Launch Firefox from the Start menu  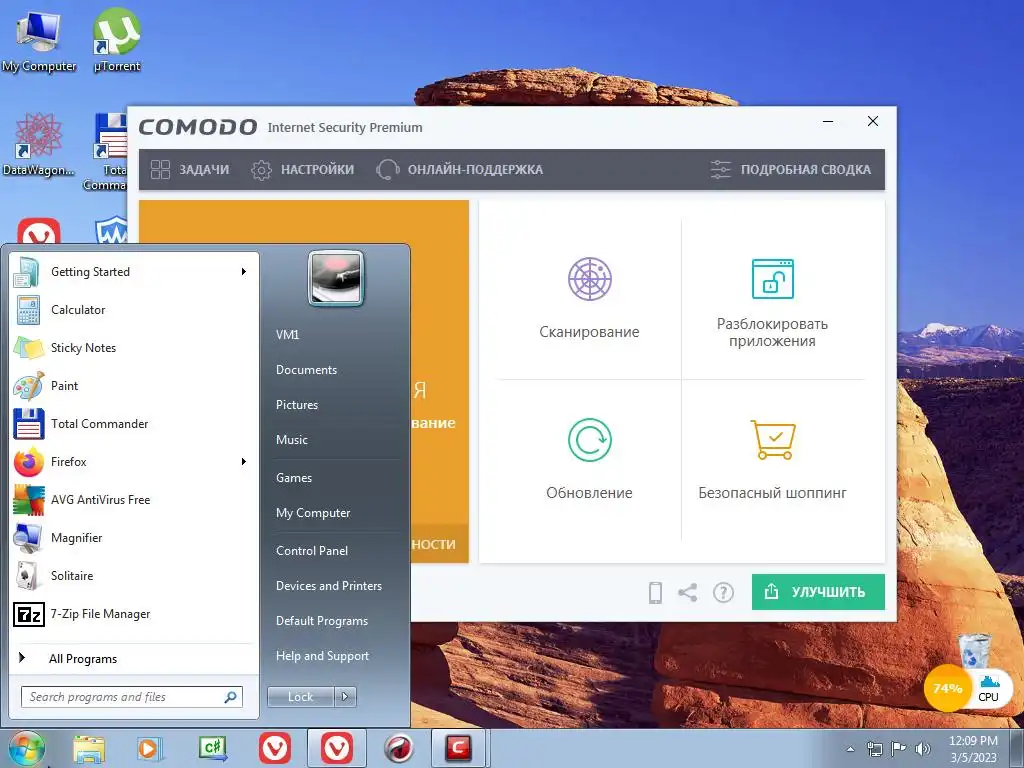133,462
